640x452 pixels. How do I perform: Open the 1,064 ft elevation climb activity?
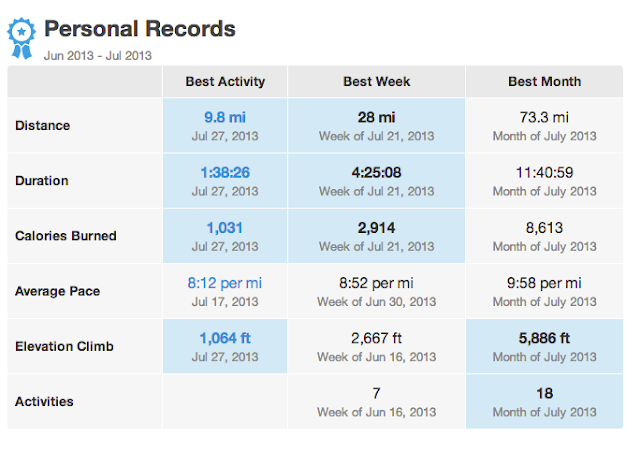(x=224, y=338)
